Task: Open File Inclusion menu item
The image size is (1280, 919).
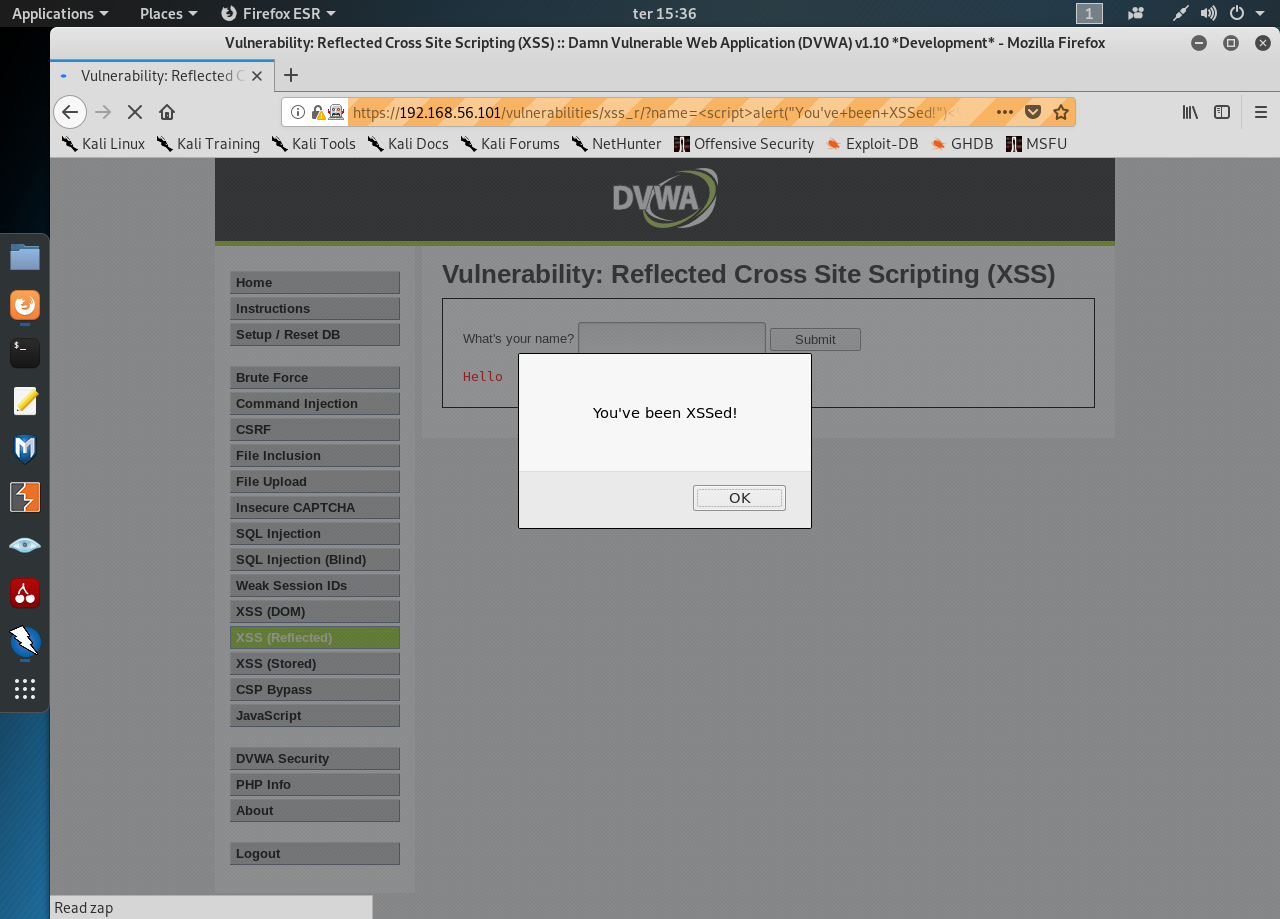Action: pyautogui.click(x=315, y=455)
